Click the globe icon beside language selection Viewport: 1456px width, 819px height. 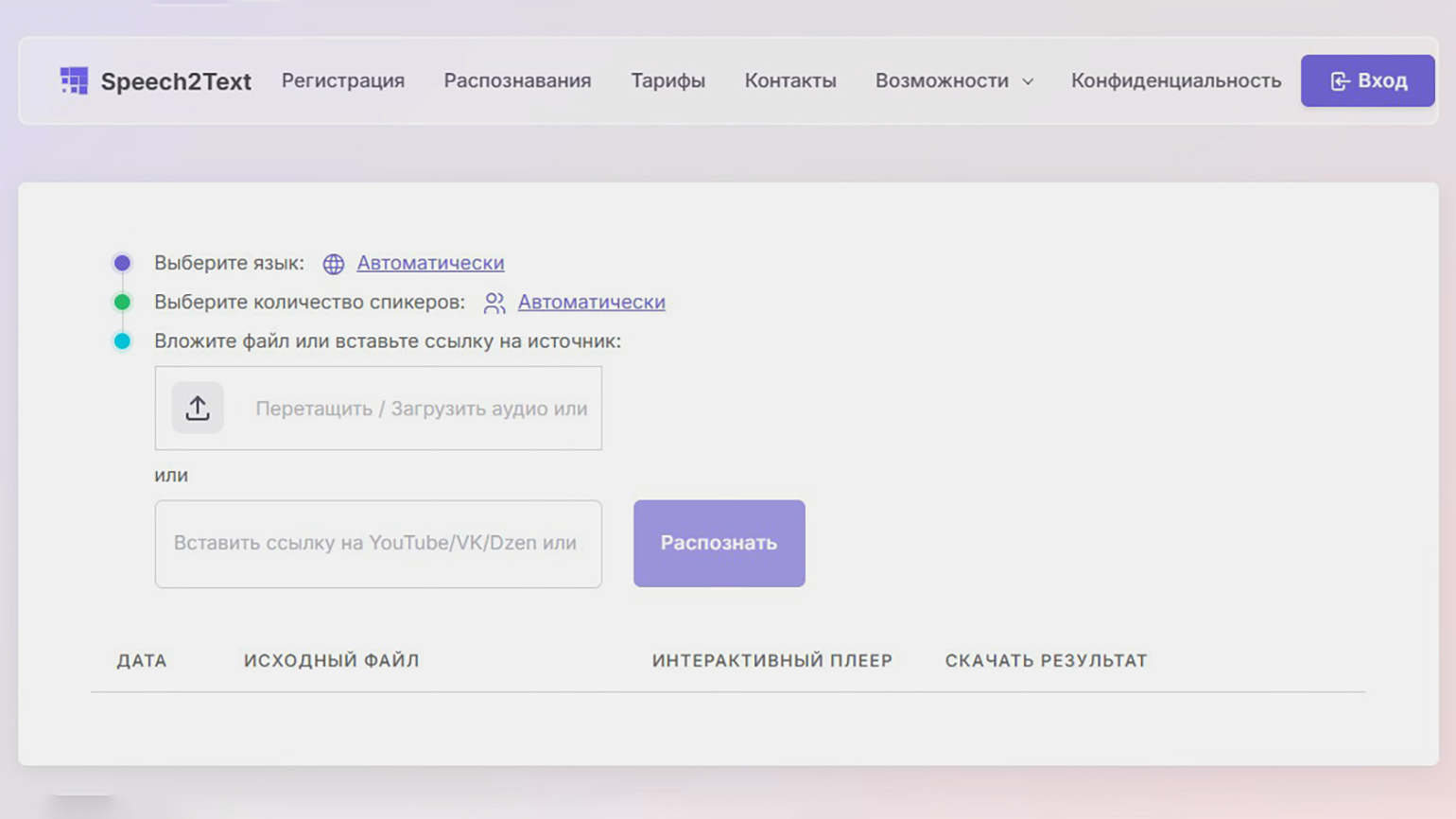click(x=334, y=264)
